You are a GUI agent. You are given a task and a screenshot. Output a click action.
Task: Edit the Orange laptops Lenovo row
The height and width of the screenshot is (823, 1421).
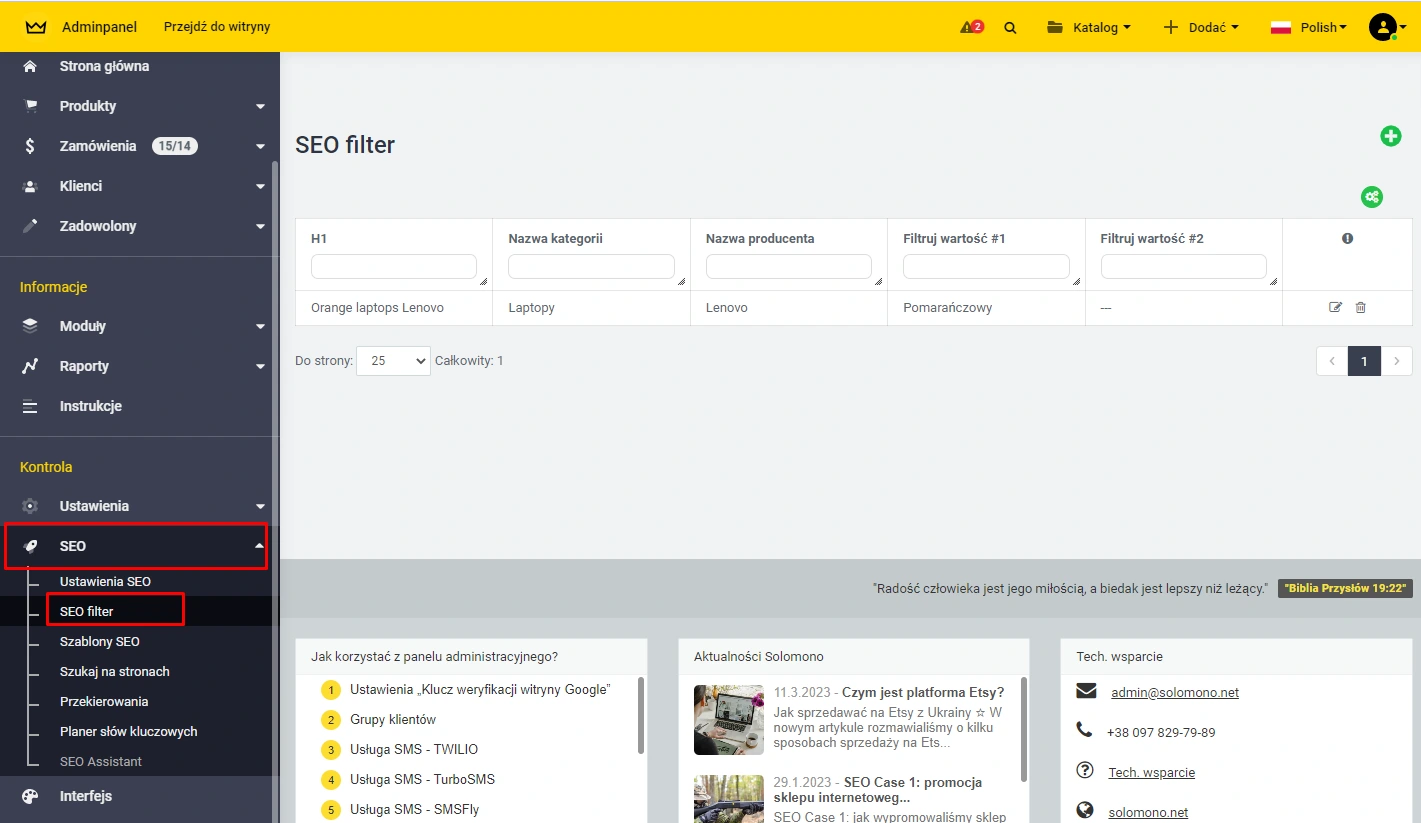1335,307
